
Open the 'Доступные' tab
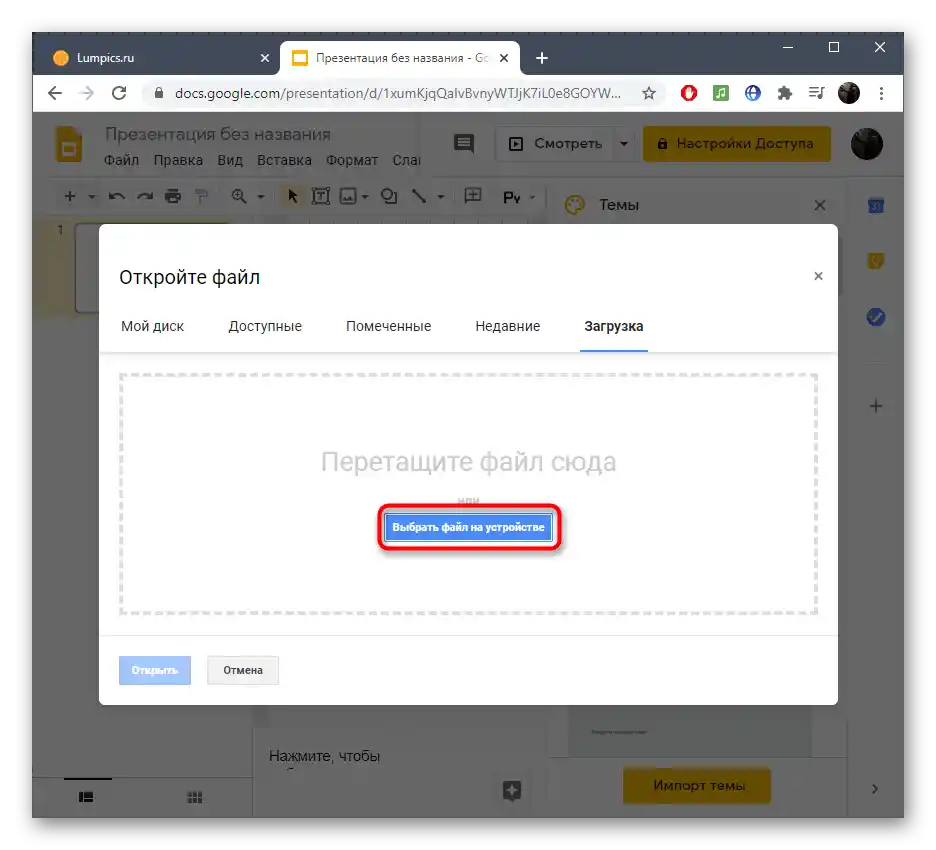(265, 327)
